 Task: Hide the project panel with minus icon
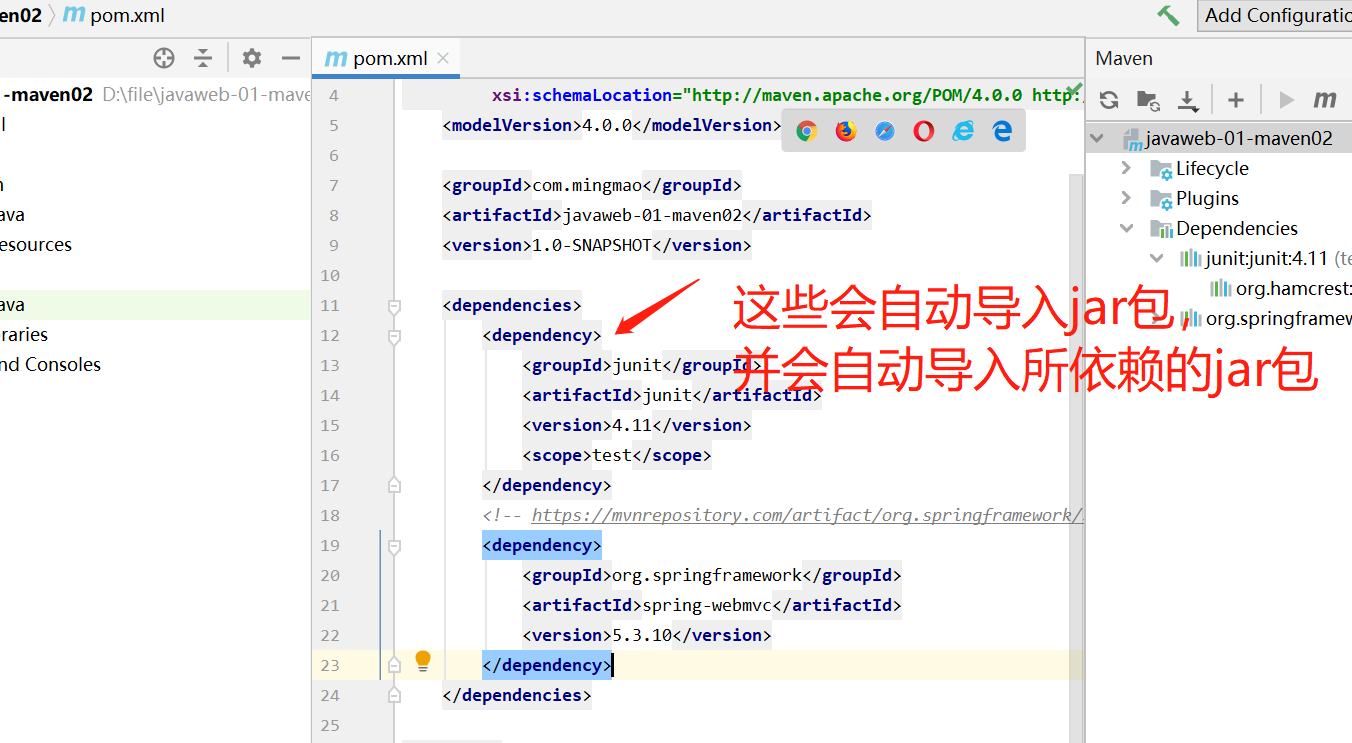(291, 58)
